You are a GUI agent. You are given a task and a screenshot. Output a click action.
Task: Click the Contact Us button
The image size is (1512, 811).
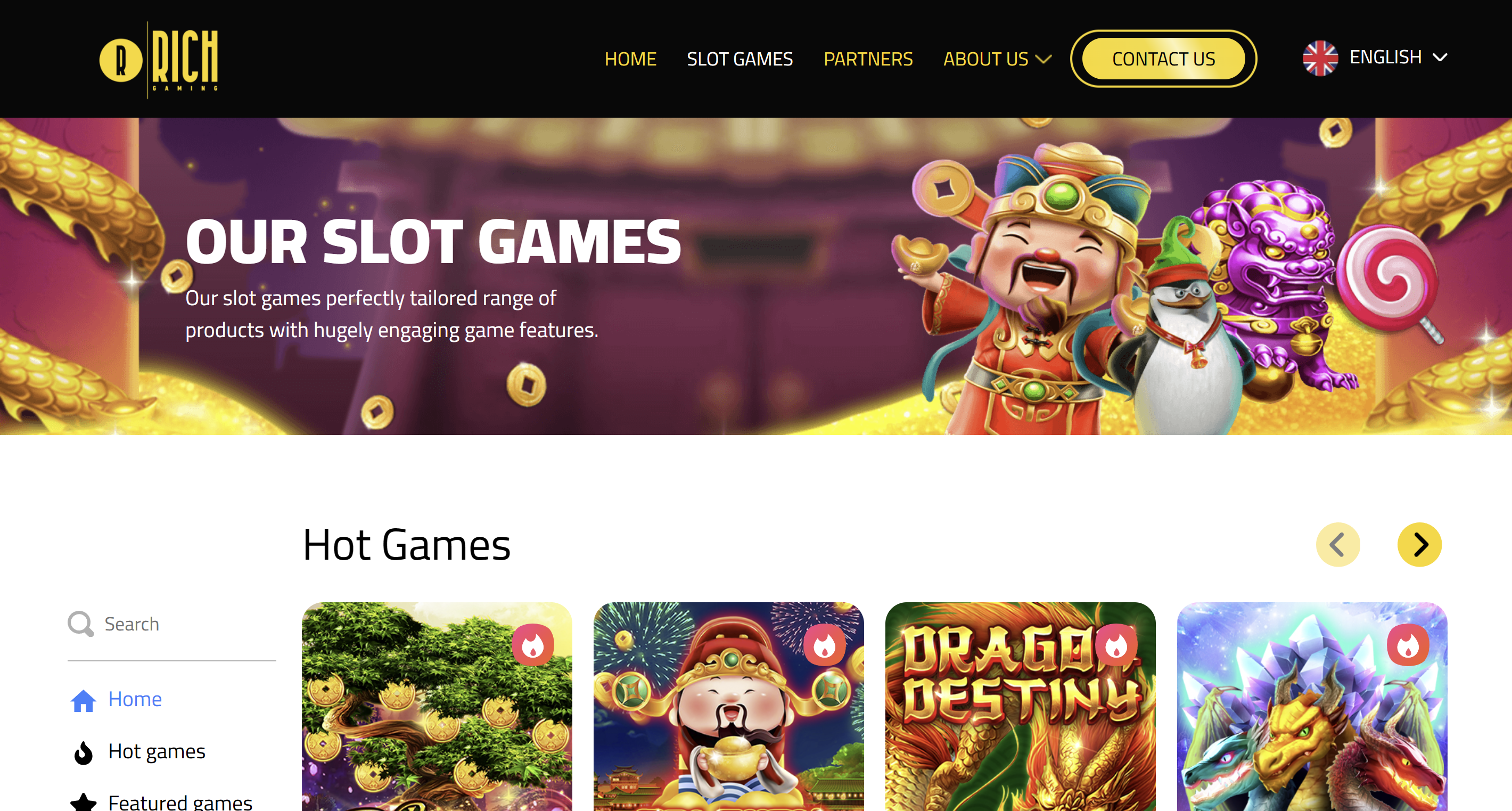(1163, 59)
